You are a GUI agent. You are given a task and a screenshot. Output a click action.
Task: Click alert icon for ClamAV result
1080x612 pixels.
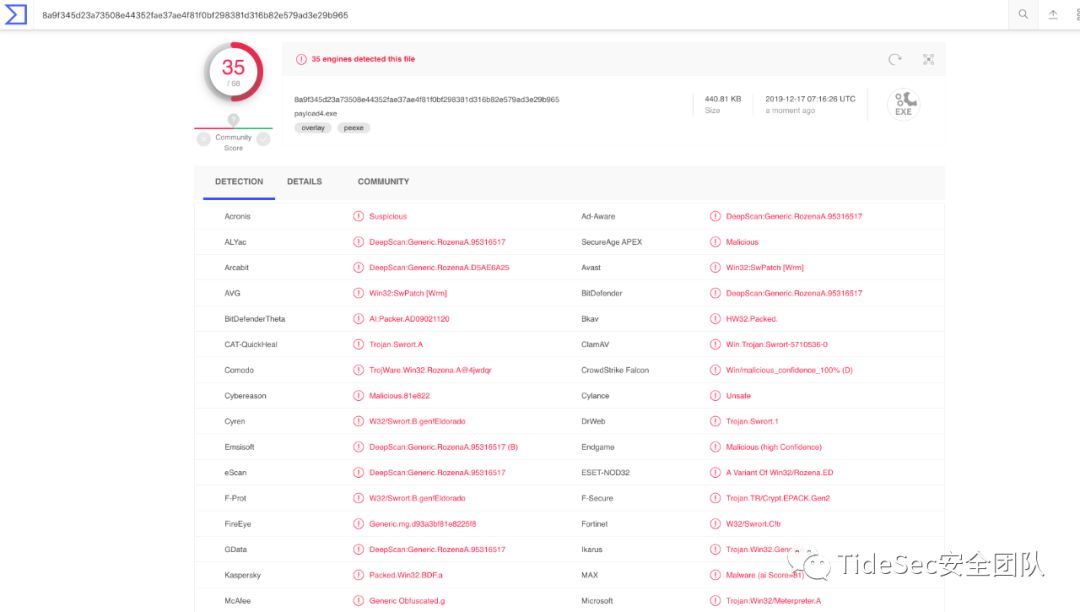point(715,344)
